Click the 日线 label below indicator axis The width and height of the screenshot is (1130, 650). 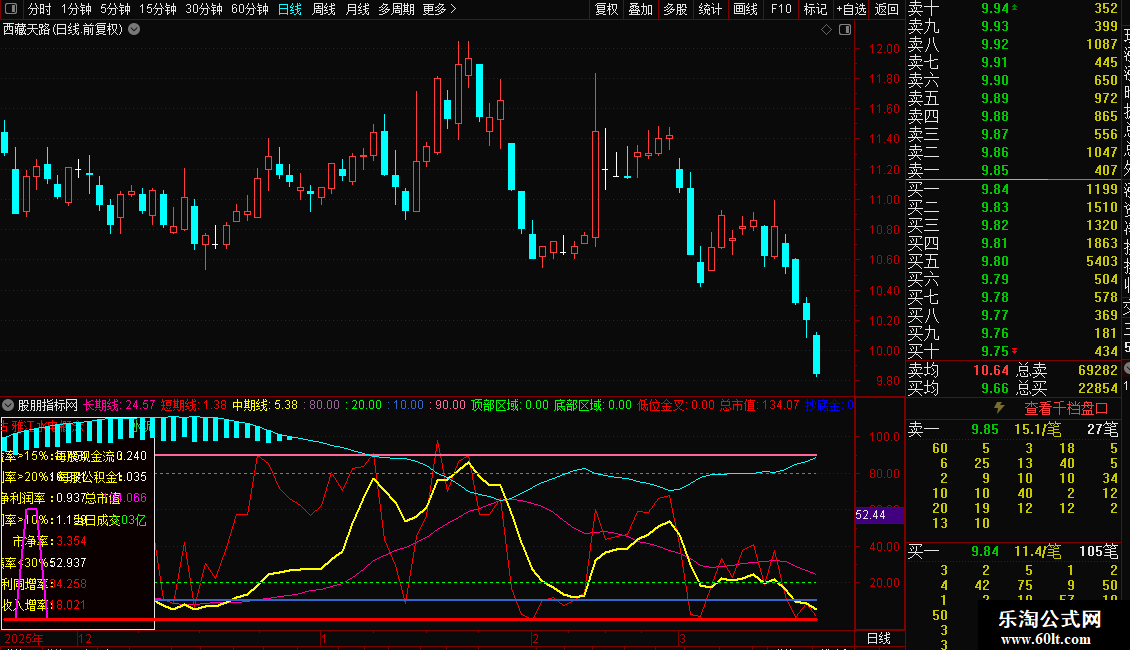877,638
